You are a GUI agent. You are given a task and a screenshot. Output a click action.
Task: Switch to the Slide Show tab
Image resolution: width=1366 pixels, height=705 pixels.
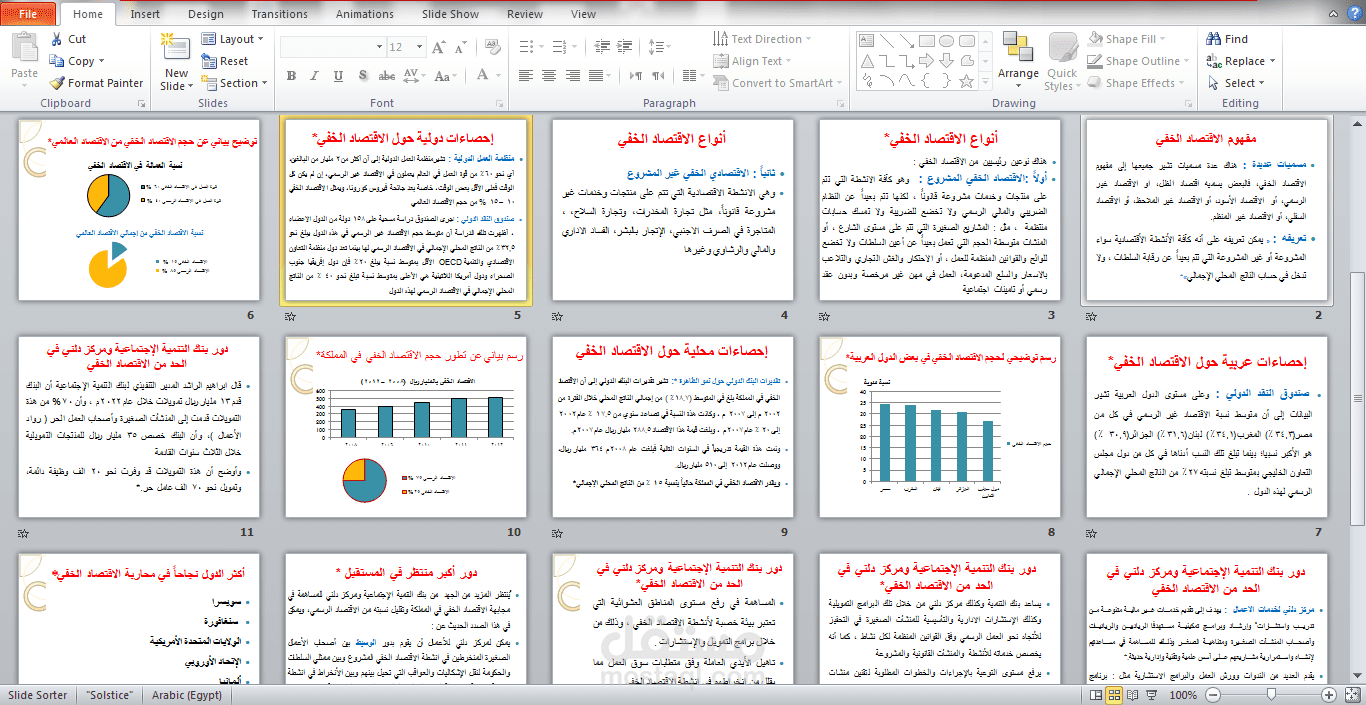450,14
